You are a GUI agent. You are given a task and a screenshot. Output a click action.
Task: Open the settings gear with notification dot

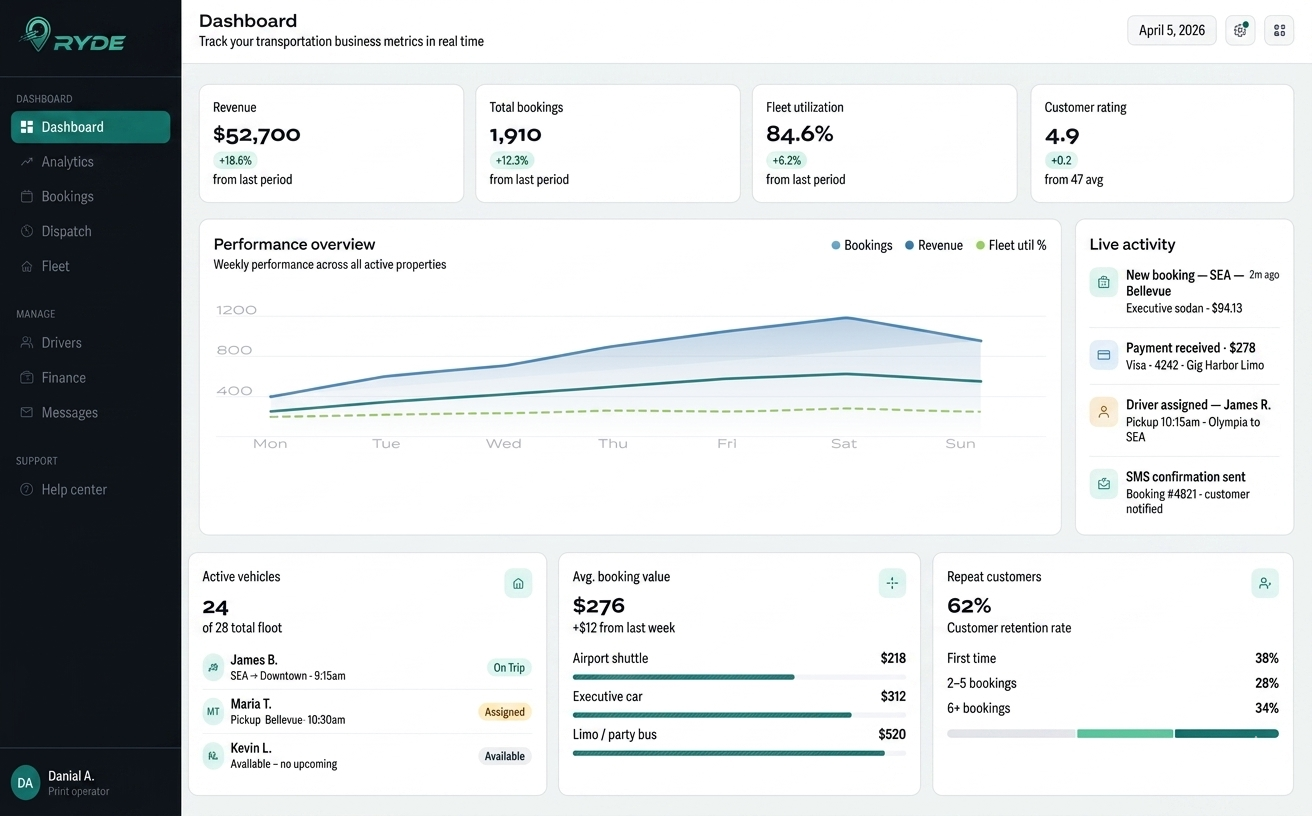pos(1240,30)
